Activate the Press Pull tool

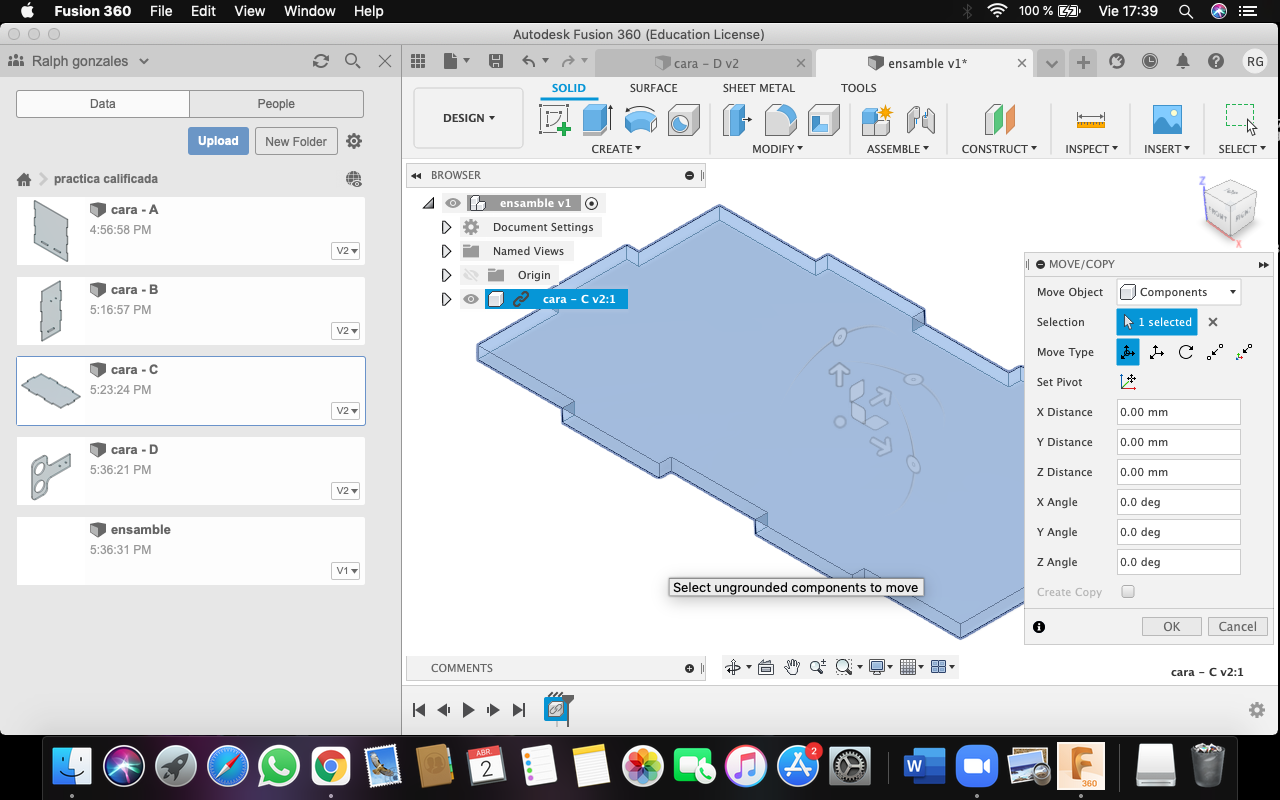[738, 120]
